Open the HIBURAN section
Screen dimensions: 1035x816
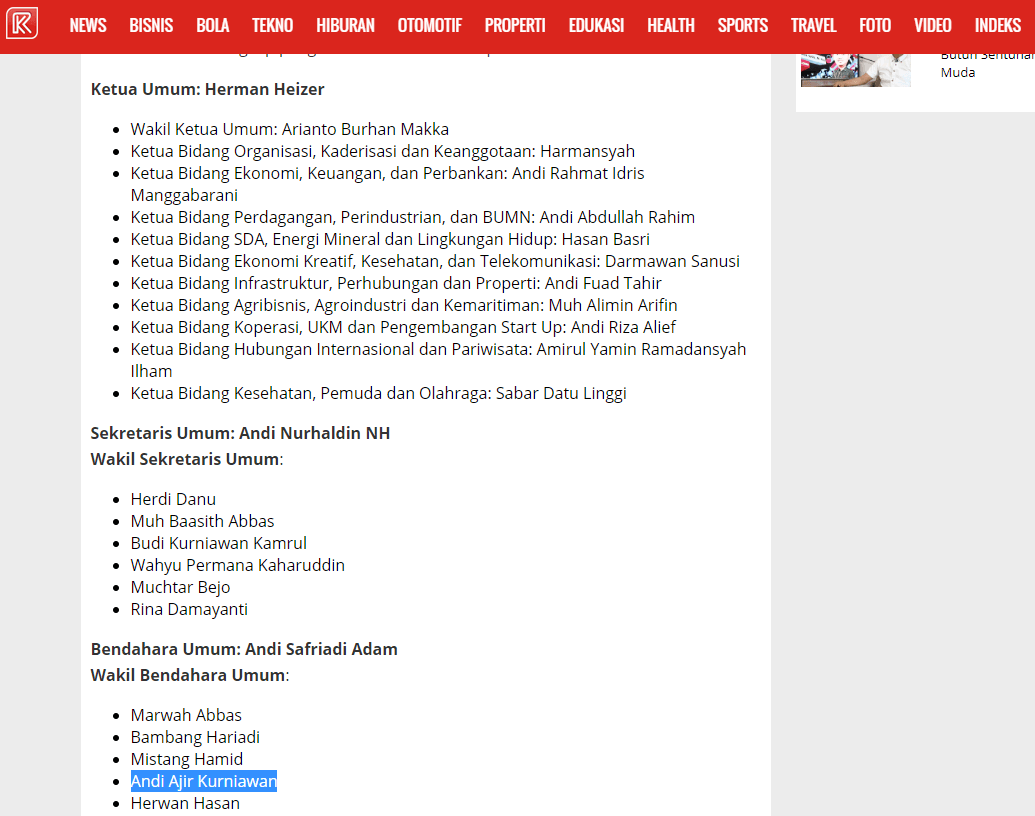pos(345,25)
